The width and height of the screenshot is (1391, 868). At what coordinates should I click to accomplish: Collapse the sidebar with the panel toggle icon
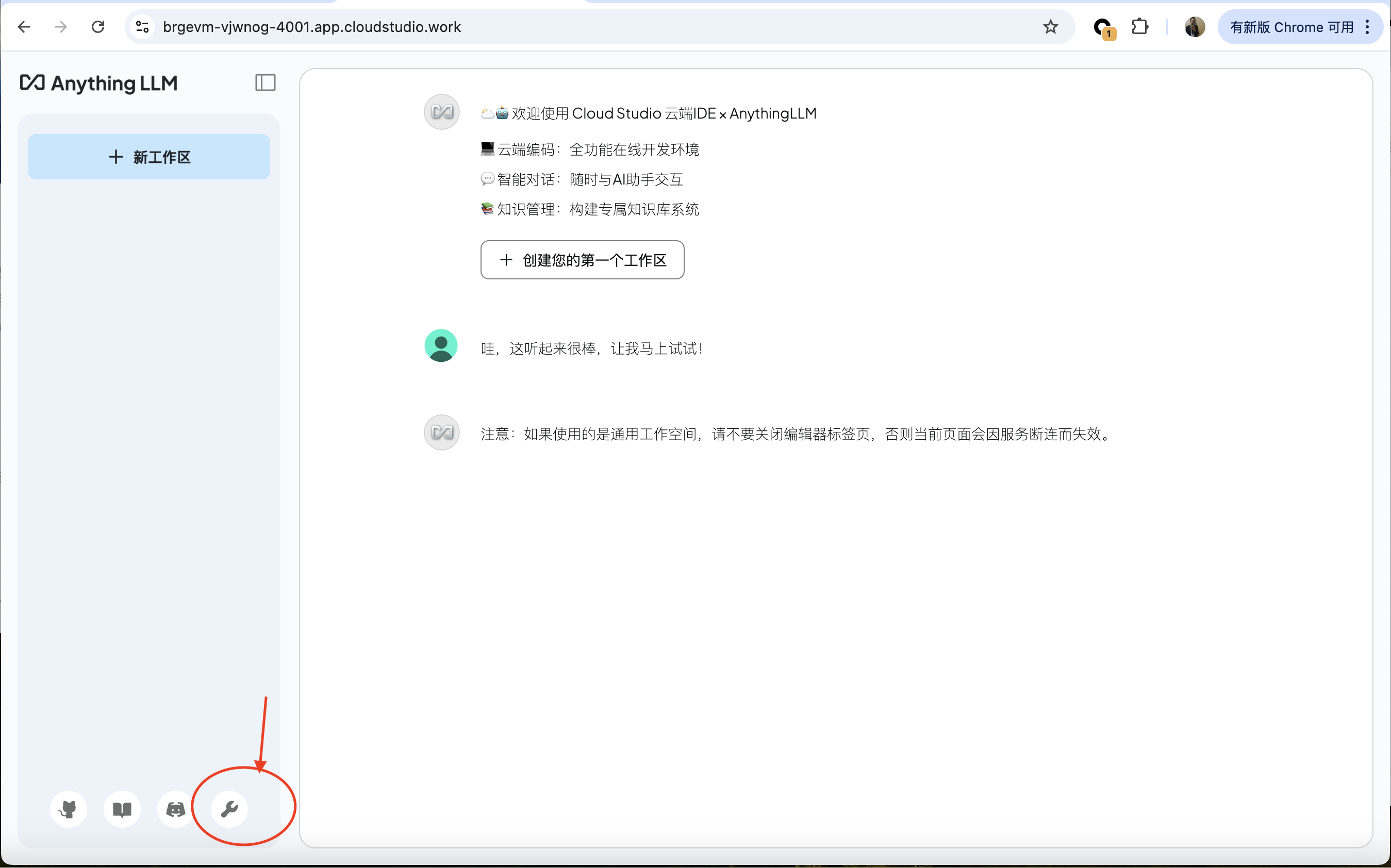click(x=265, y=82)
